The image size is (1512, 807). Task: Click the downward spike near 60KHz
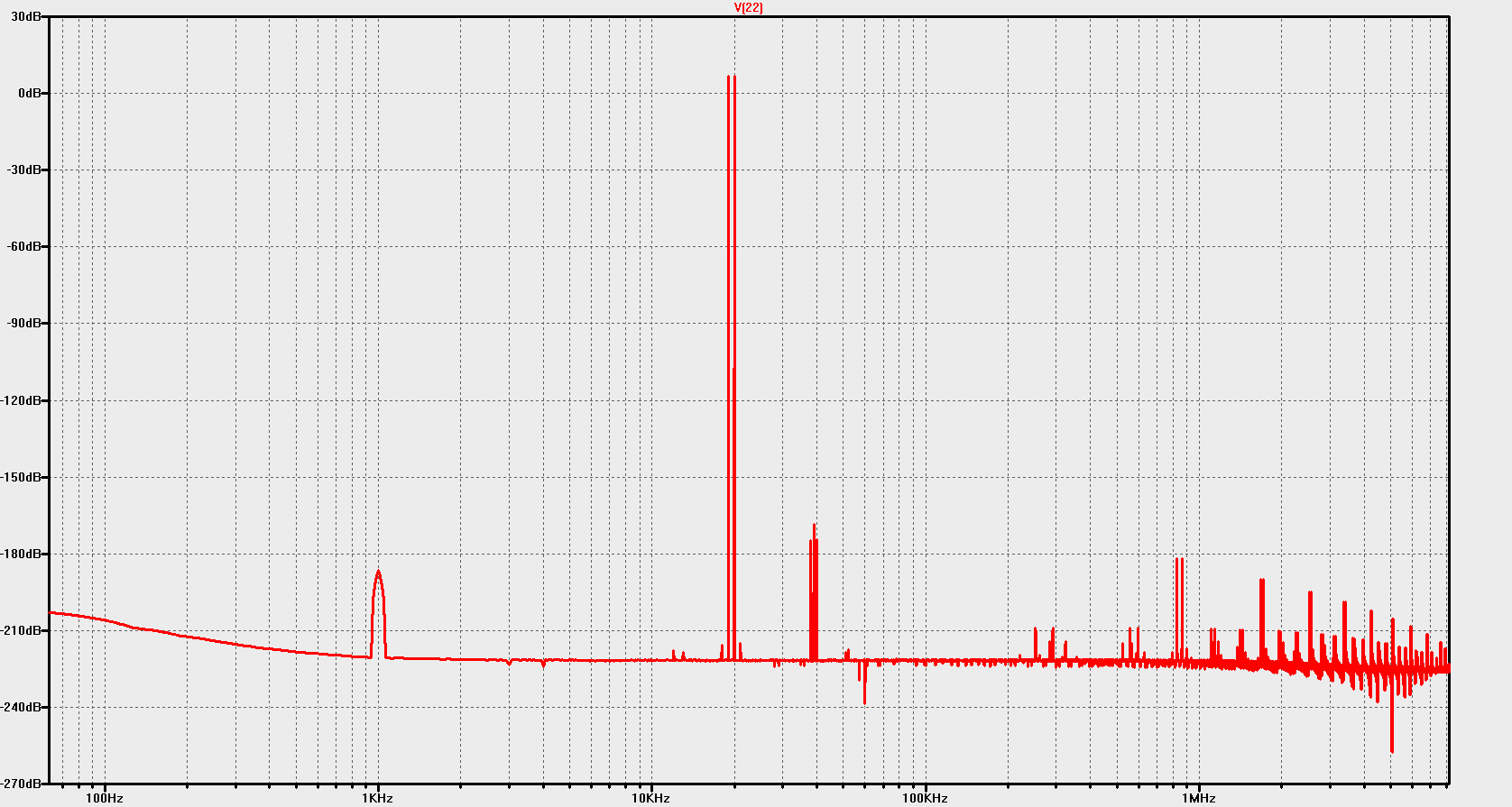(x=864, y=685)
